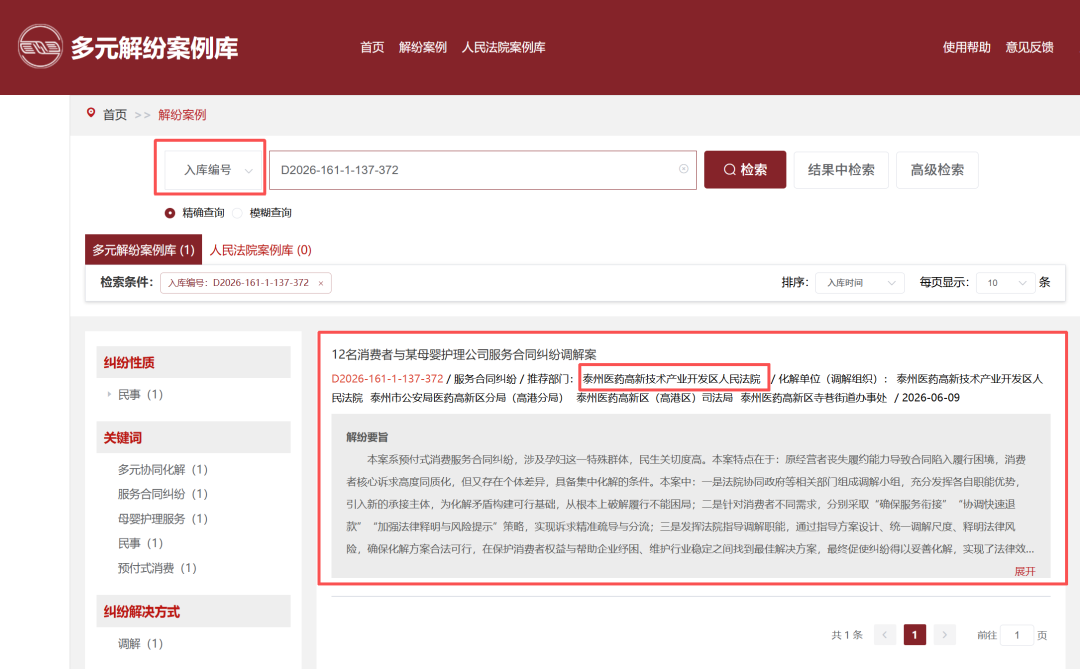
Task: Filter by keyword 母婴护理服务 (1)
Action: pyautogui.click(x=163, y=519)
